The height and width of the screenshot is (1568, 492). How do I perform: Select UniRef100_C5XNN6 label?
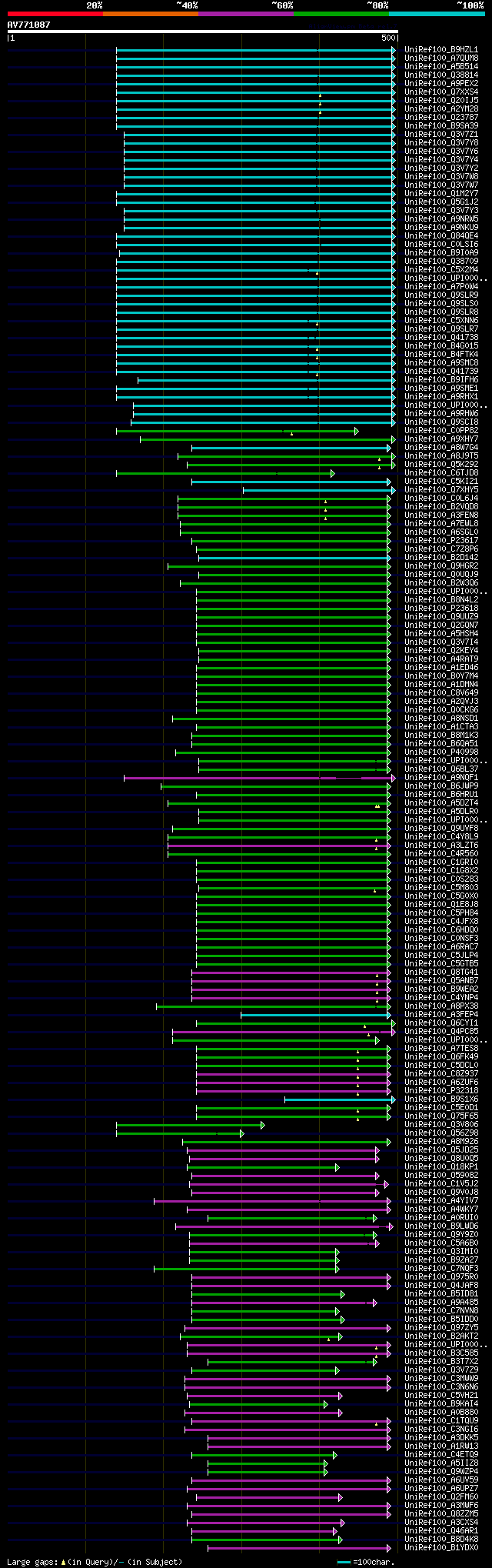pyautogui.click(x=441, y=321)
